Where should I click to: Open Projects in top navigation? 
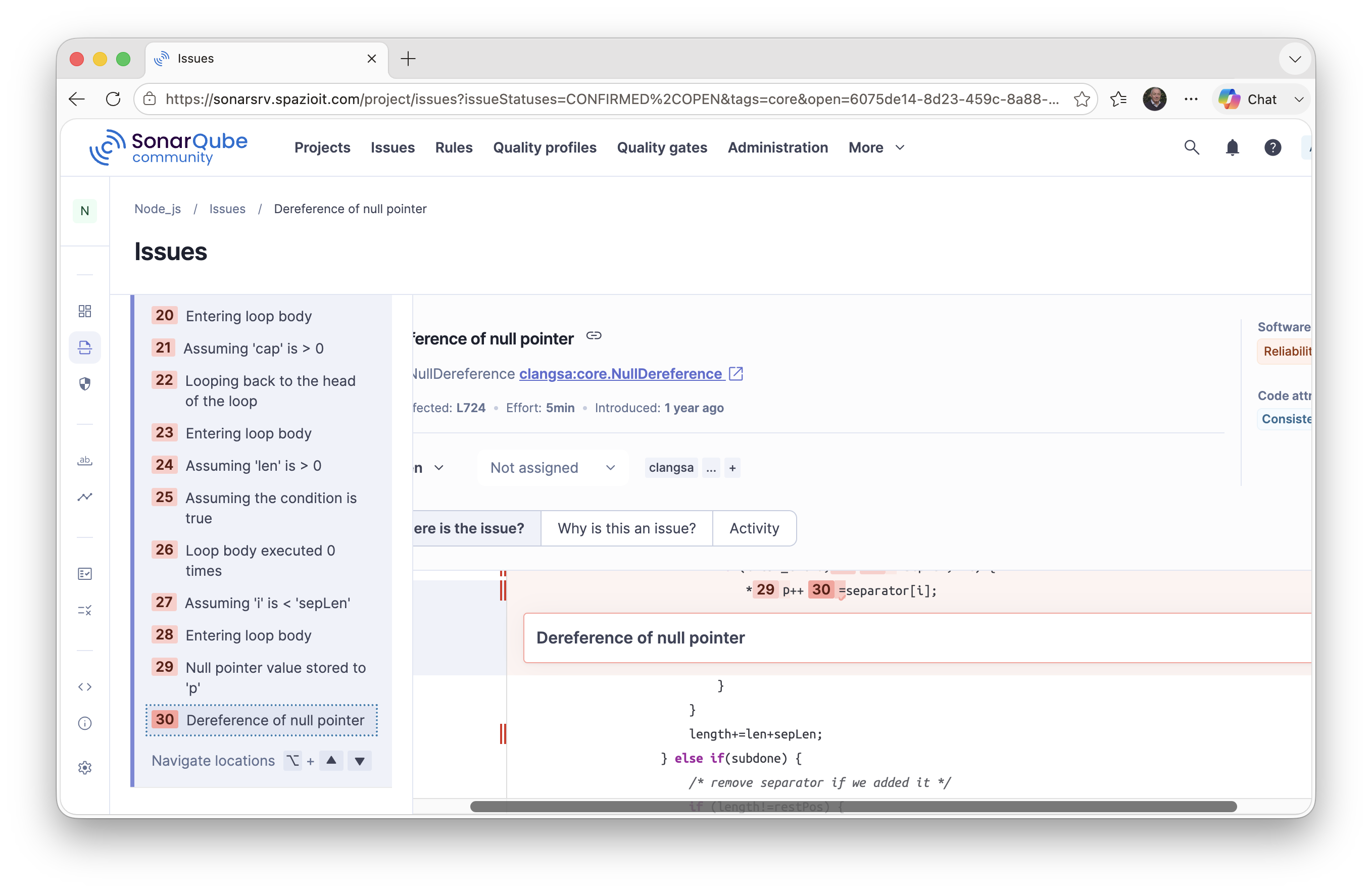(322, 147)
